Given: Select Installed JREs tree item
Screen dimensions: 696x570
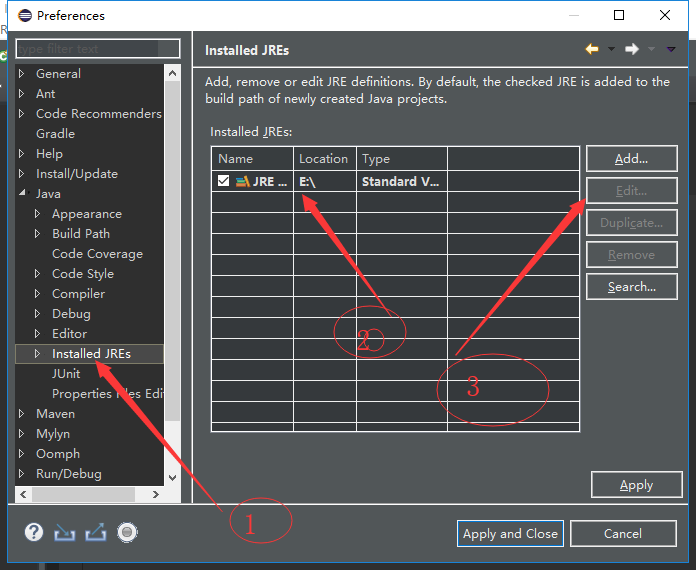Looking at the screenshot, I should [x=91, y=354].
